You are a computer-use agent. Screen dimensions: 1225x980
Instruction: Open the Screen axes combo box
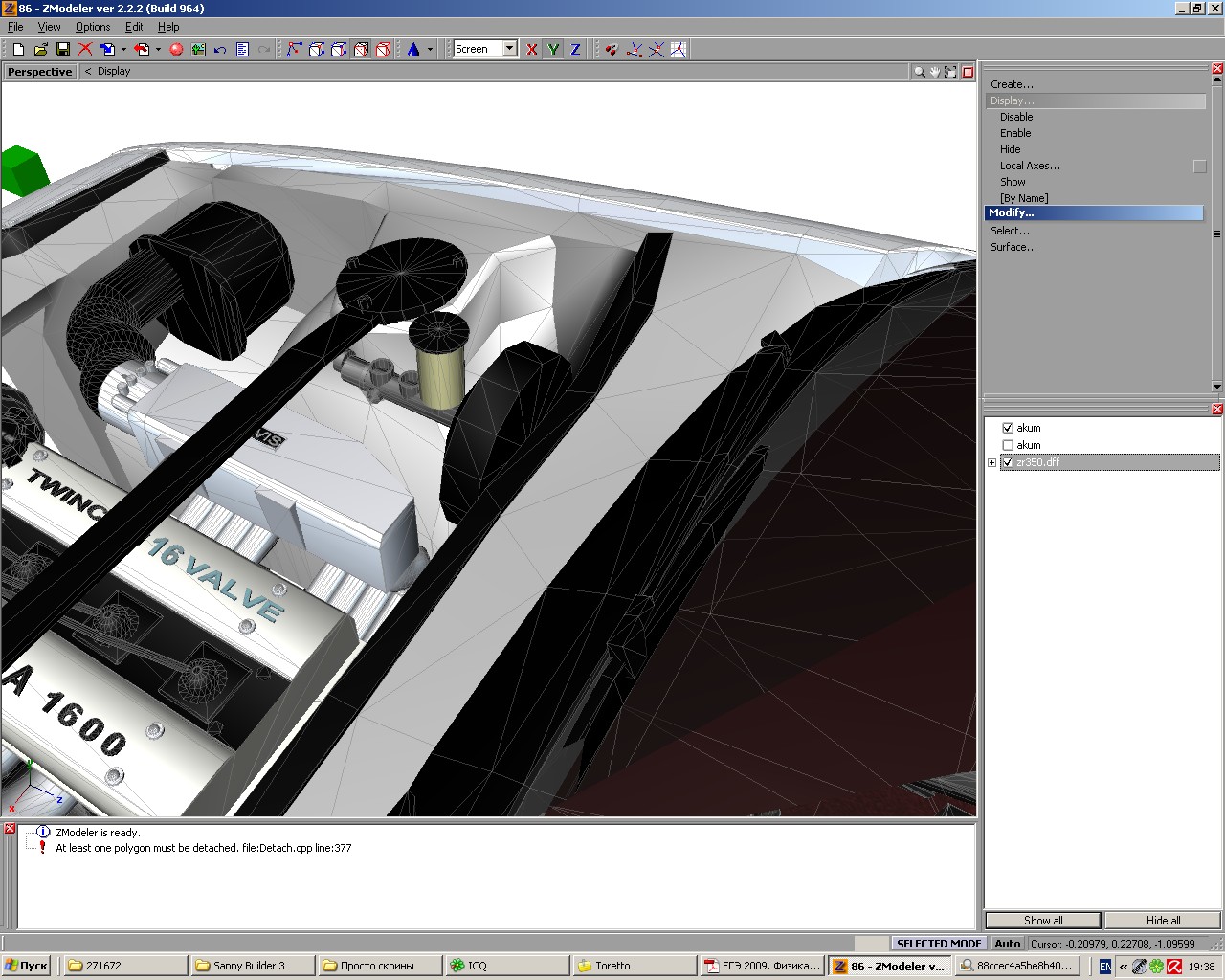485,49
